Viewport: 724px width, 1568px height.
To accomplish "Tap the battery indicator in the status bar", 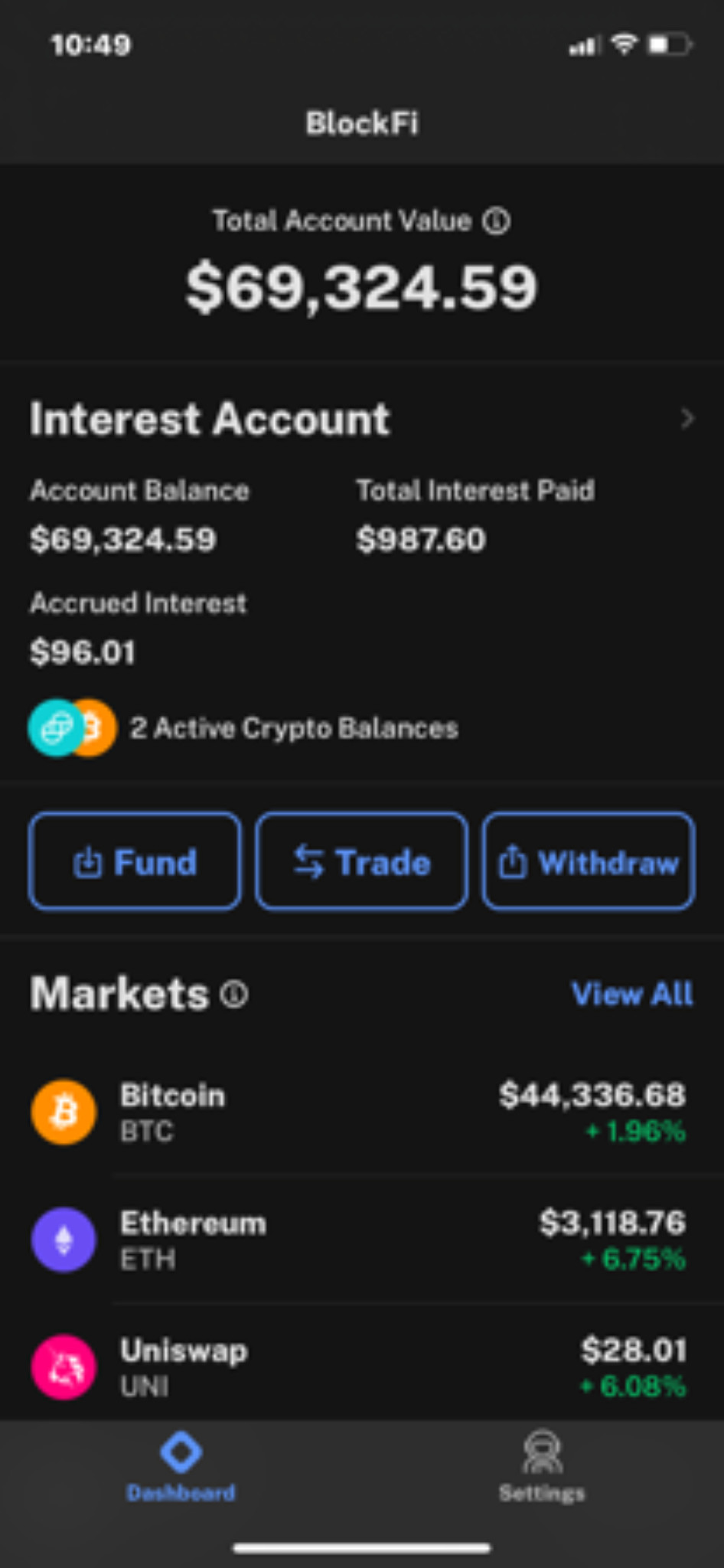I will tap(670, 45).
